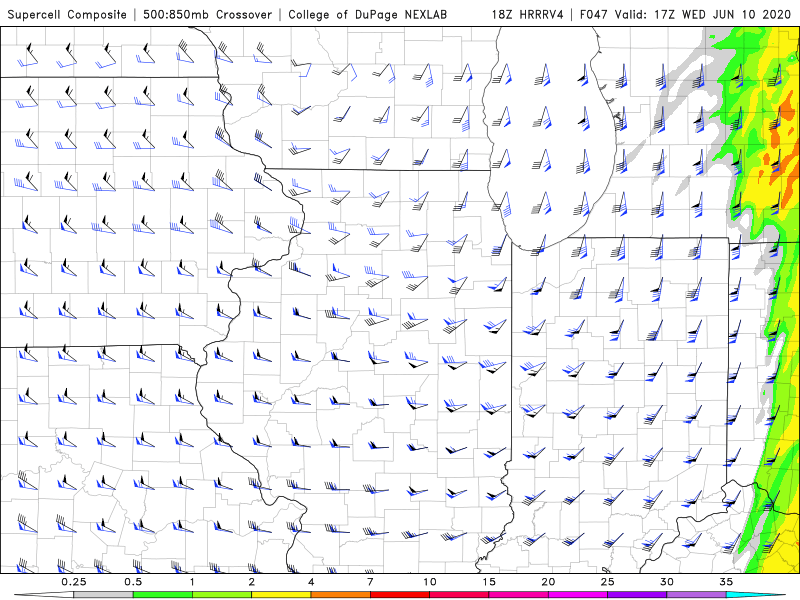Viewport: 800px width, 600px height.
Task: Select the bright green 0.5–1 legend swatch
Action: pyautogui.click(x=162, y=595)
